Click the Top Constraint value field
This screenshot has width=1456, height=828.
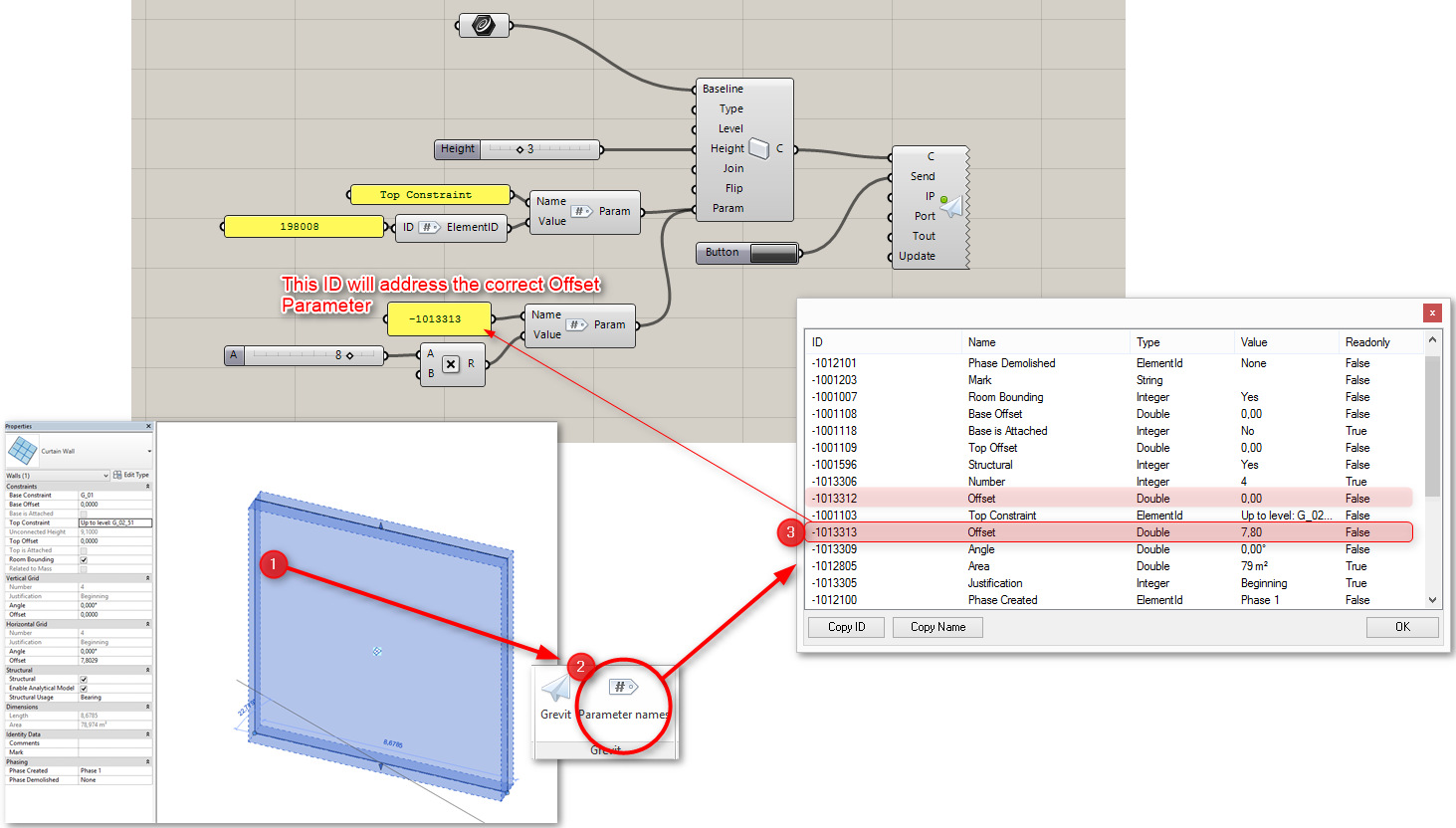point(115,522)
